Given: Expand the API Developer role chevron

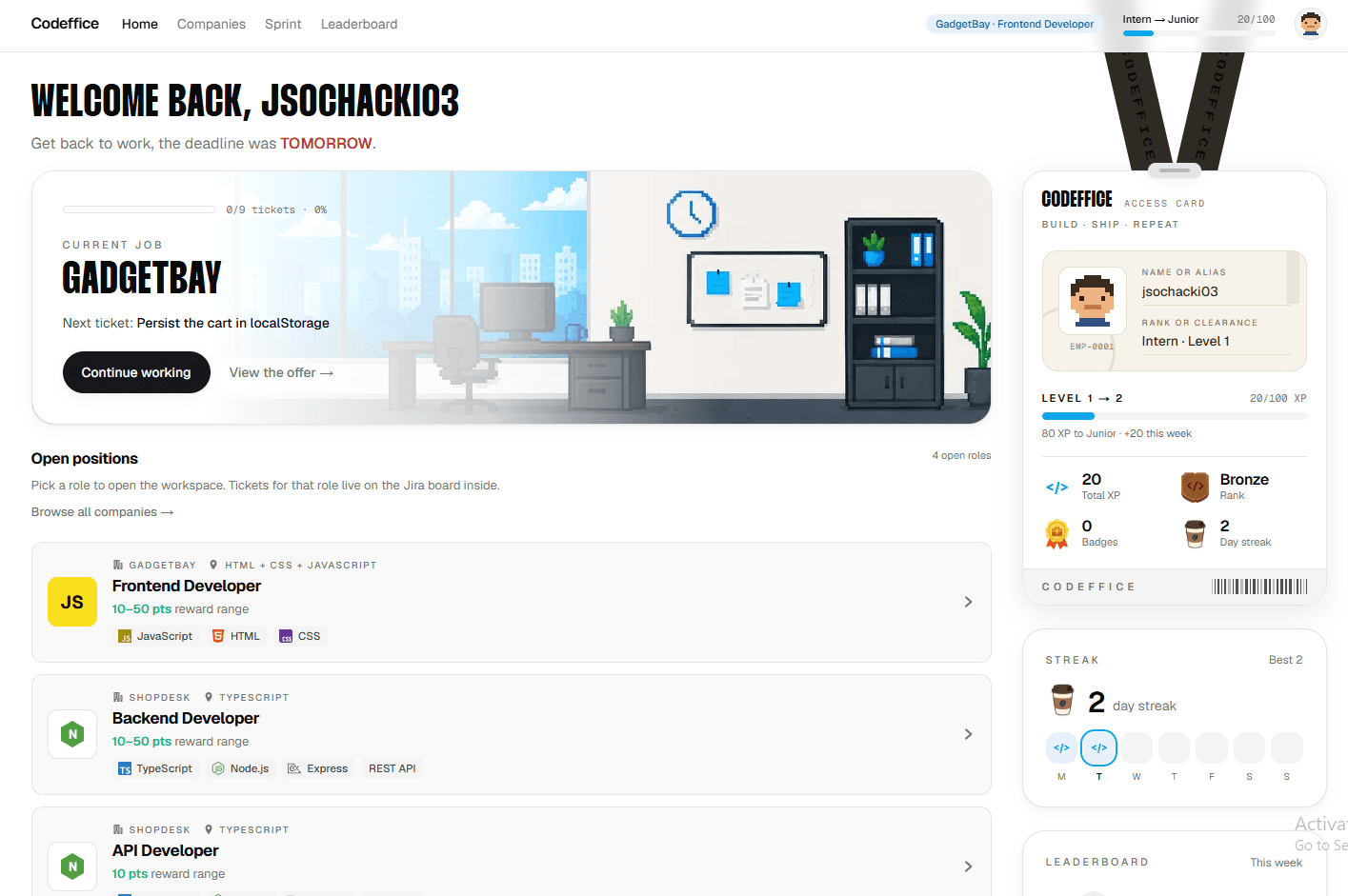Looking at the screenshot, I should coord(968,866).
